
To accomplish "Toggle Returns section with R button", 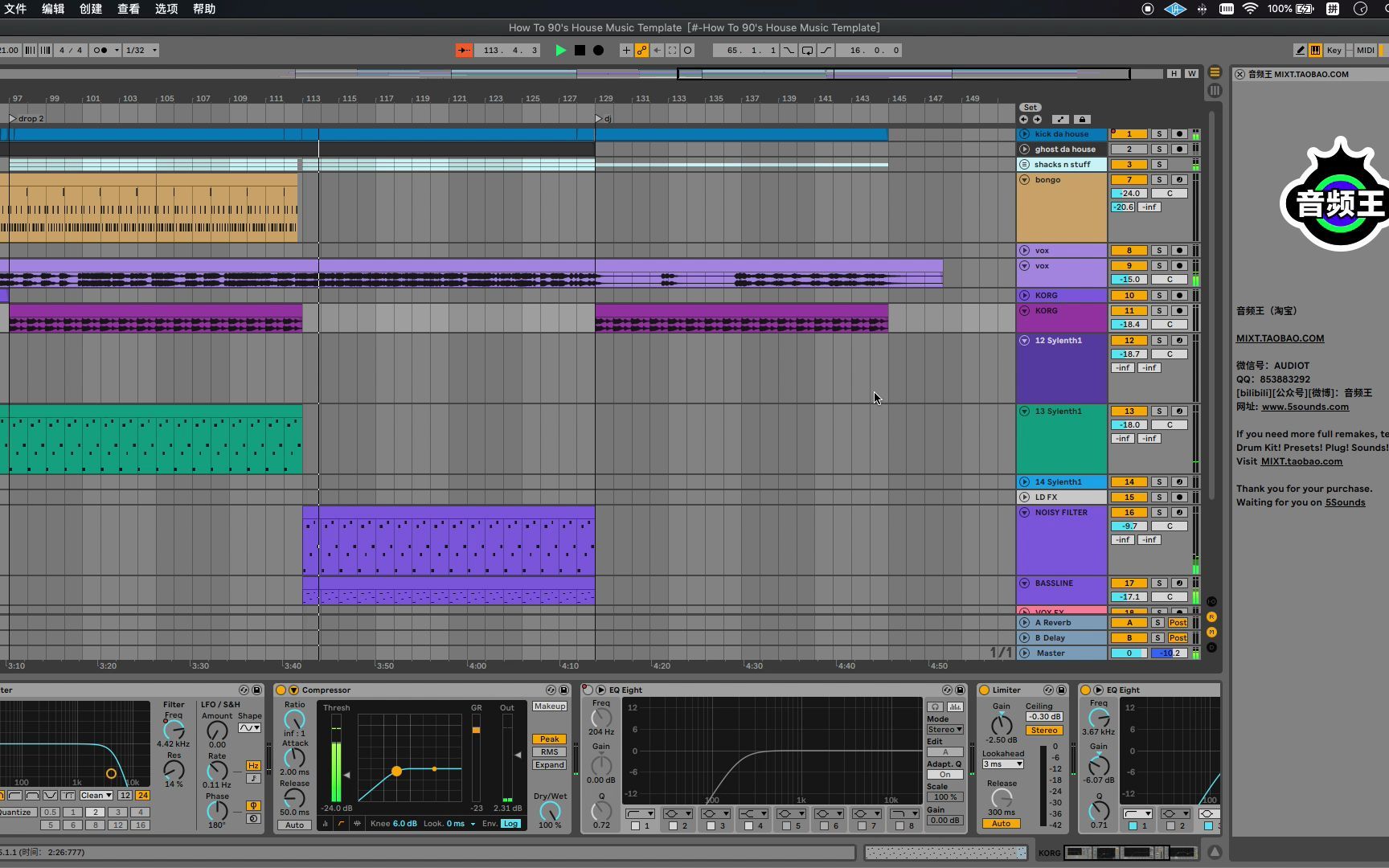I will tap(1211, 616).
